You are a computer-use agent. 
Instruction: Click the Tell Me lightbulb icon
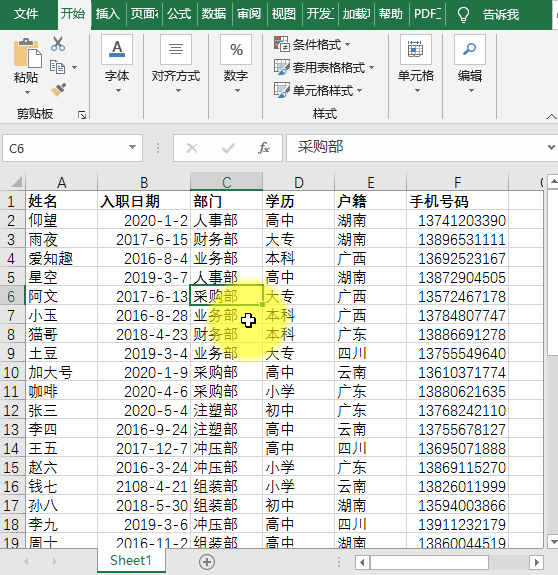coord(463,15)
